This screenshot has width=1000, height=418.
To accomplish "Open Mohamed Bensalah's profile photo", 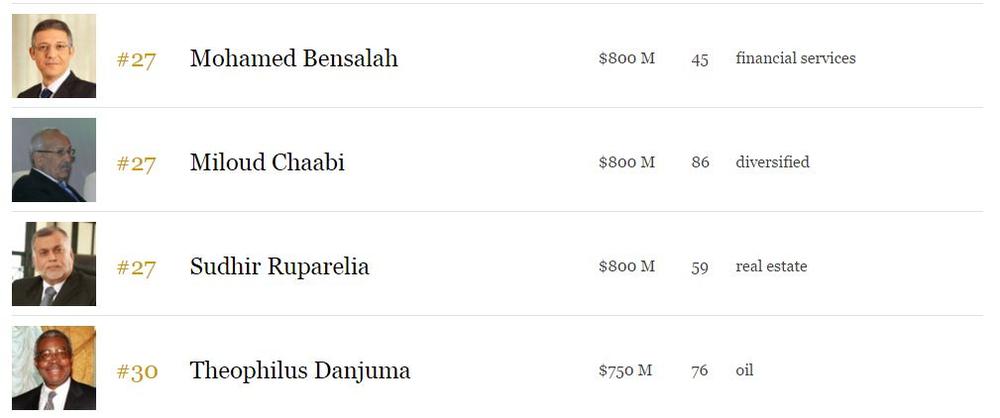I will click(x=54, y=56).
